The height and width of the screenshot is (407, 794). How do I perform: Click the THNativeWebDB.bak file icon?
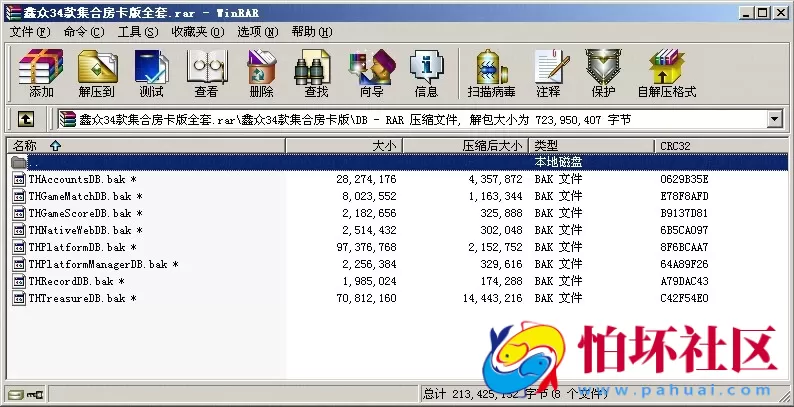click(x=19, y=230)
